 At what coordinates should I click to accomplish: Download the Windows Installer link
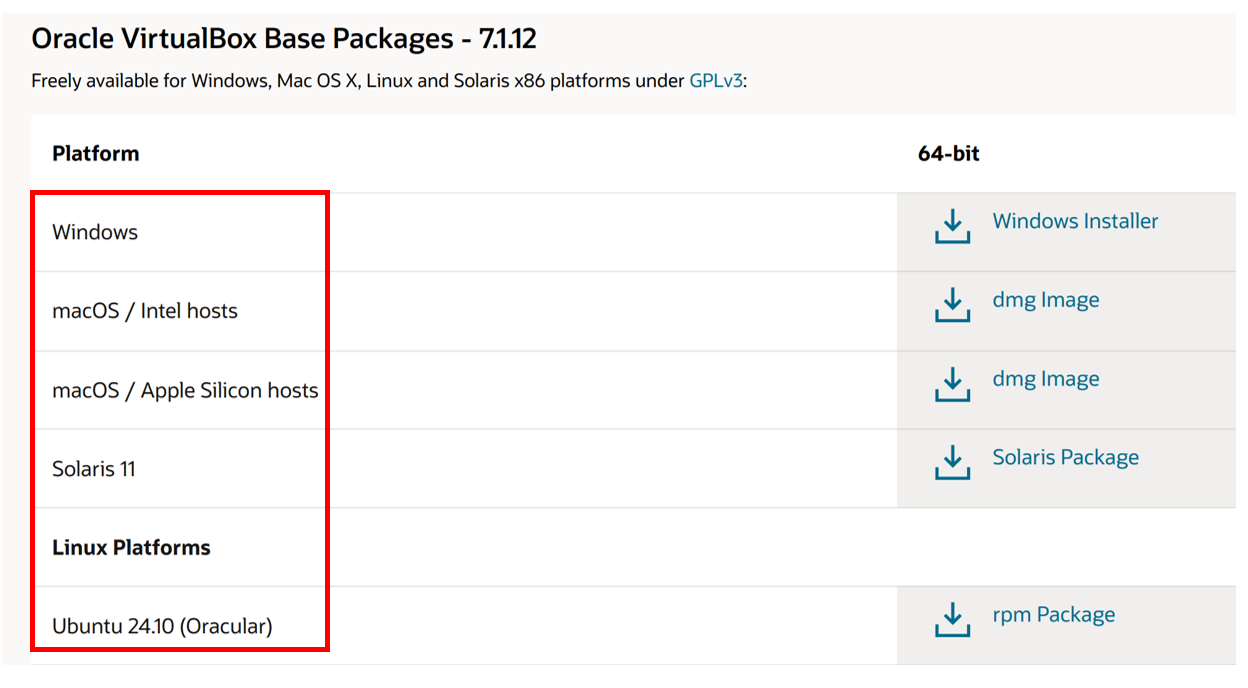[x=1075, y=221]
